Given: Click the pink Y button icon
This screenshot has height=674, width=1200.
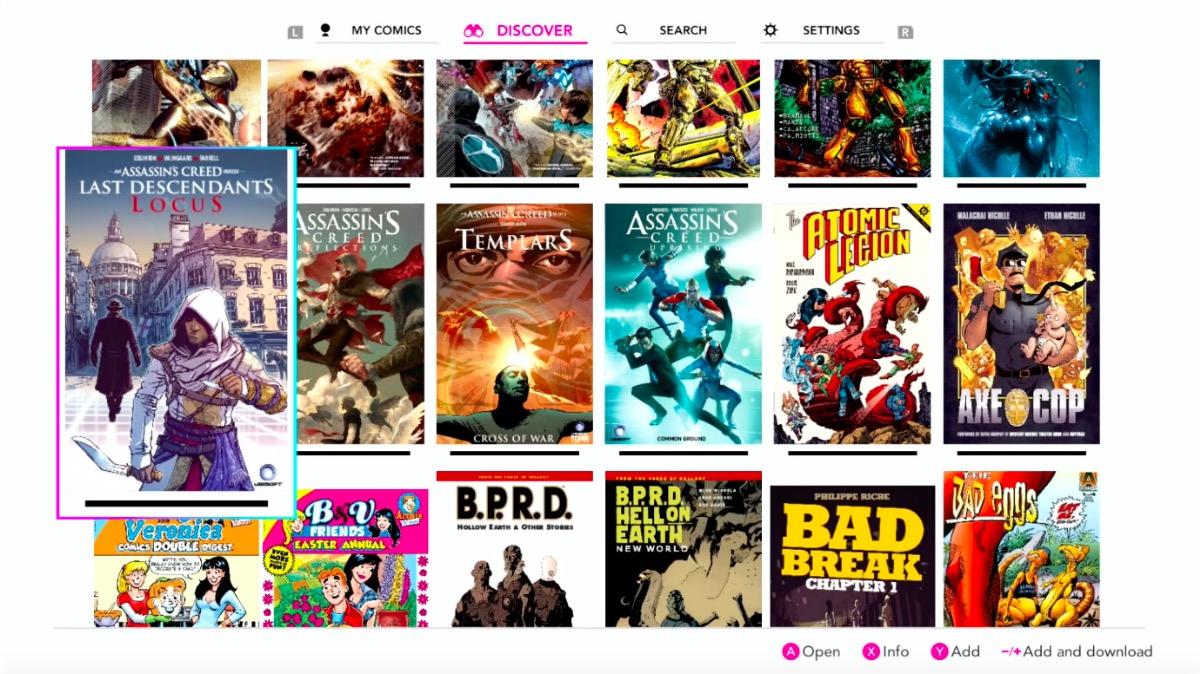Looking at the screenshot, I should pos(939,652).
